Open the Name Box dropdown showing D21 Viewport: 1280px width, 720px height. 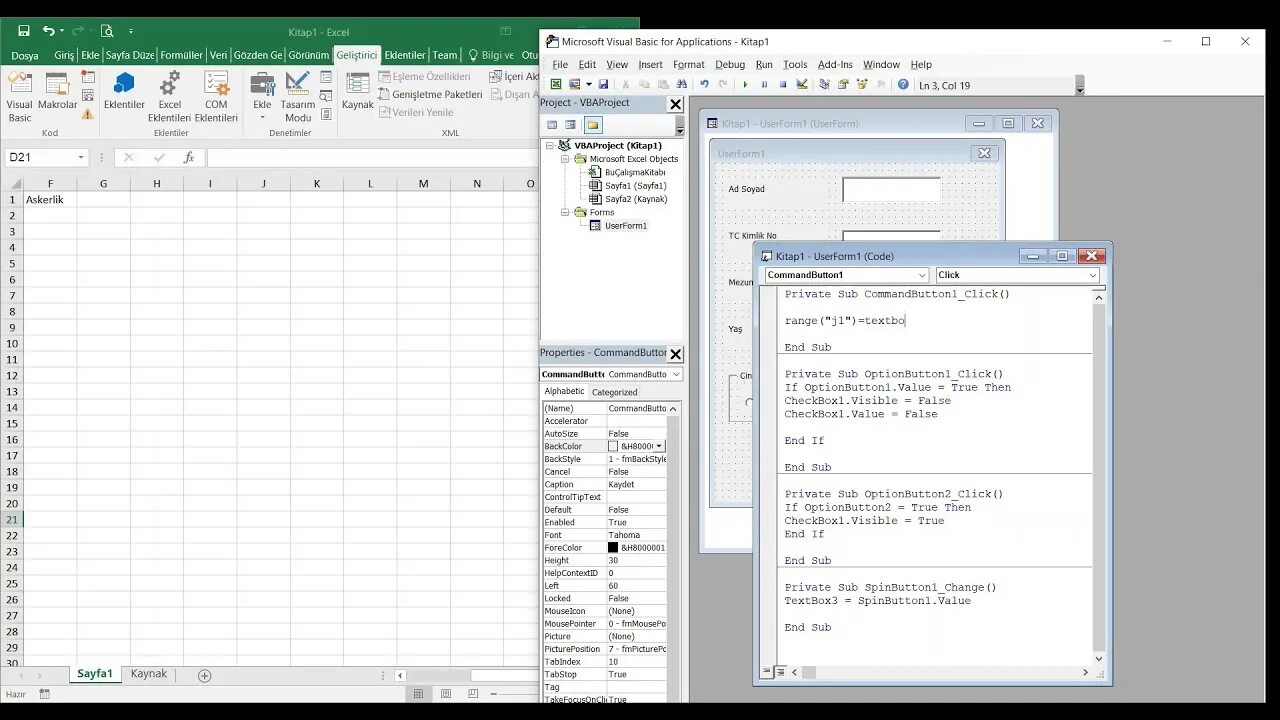(x=81, y=157)
